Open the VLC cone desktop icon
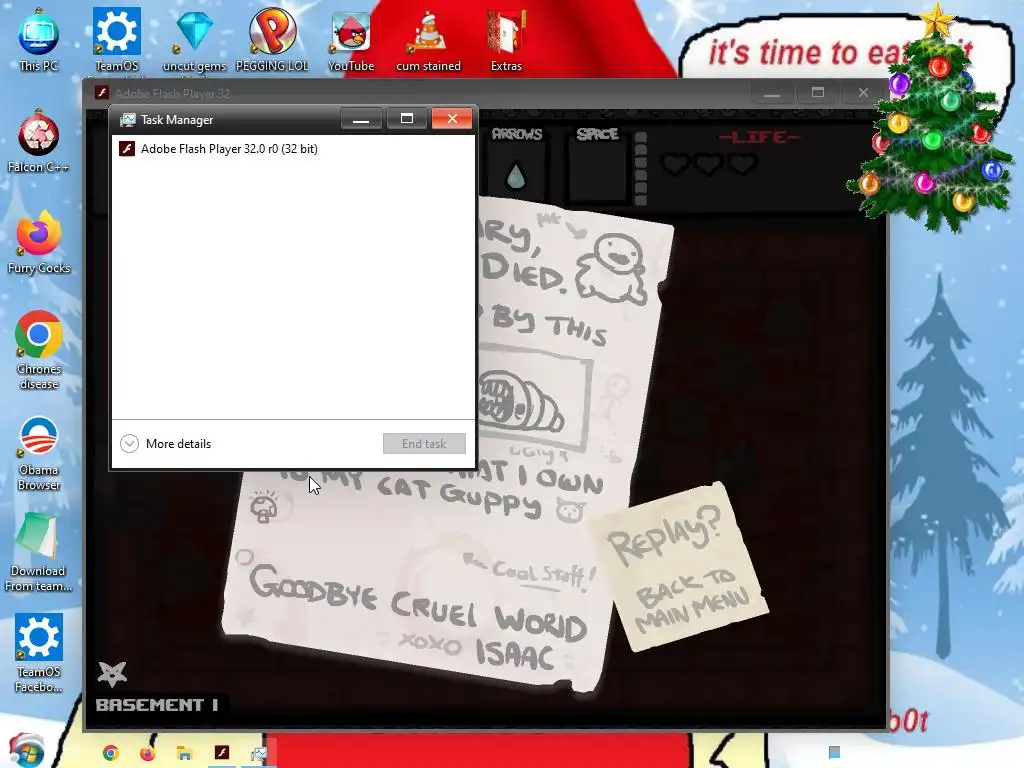This screenshot has height=768, width=1024. (x=428, y=39)
